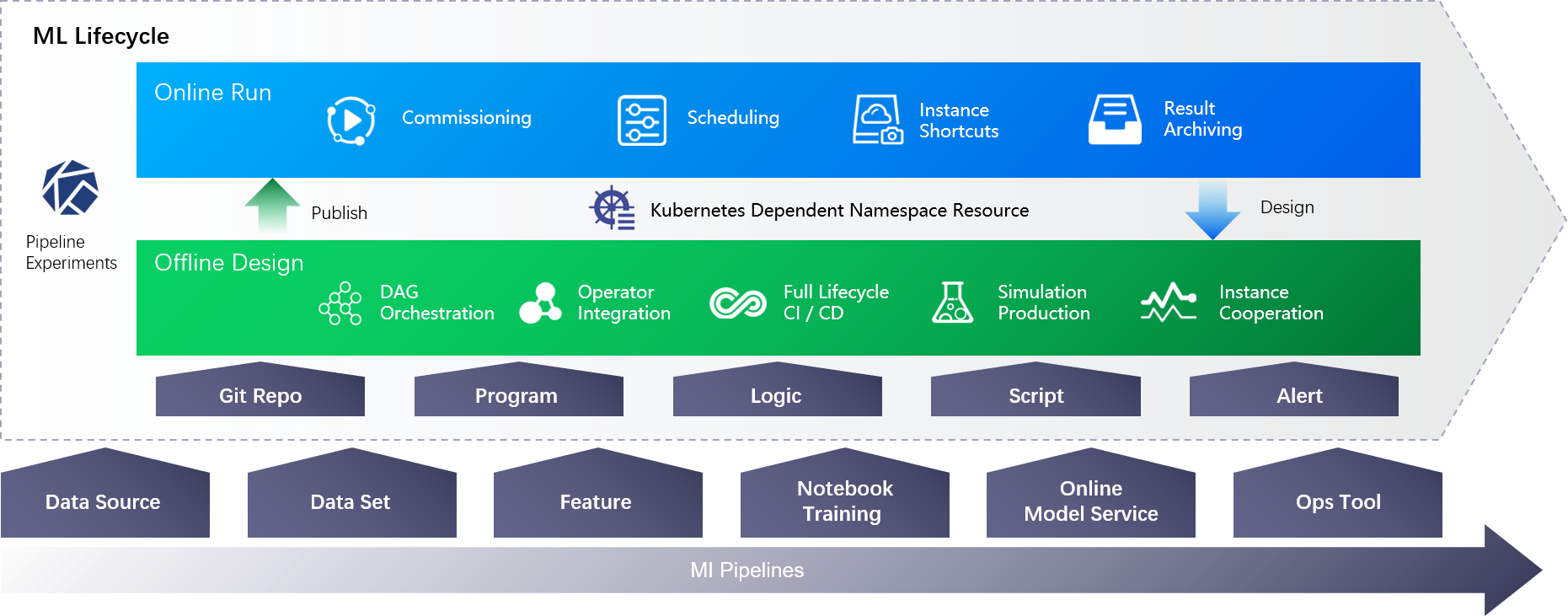Click the Commissioning label
1568x616 pixels.
[x=467, y=118]
